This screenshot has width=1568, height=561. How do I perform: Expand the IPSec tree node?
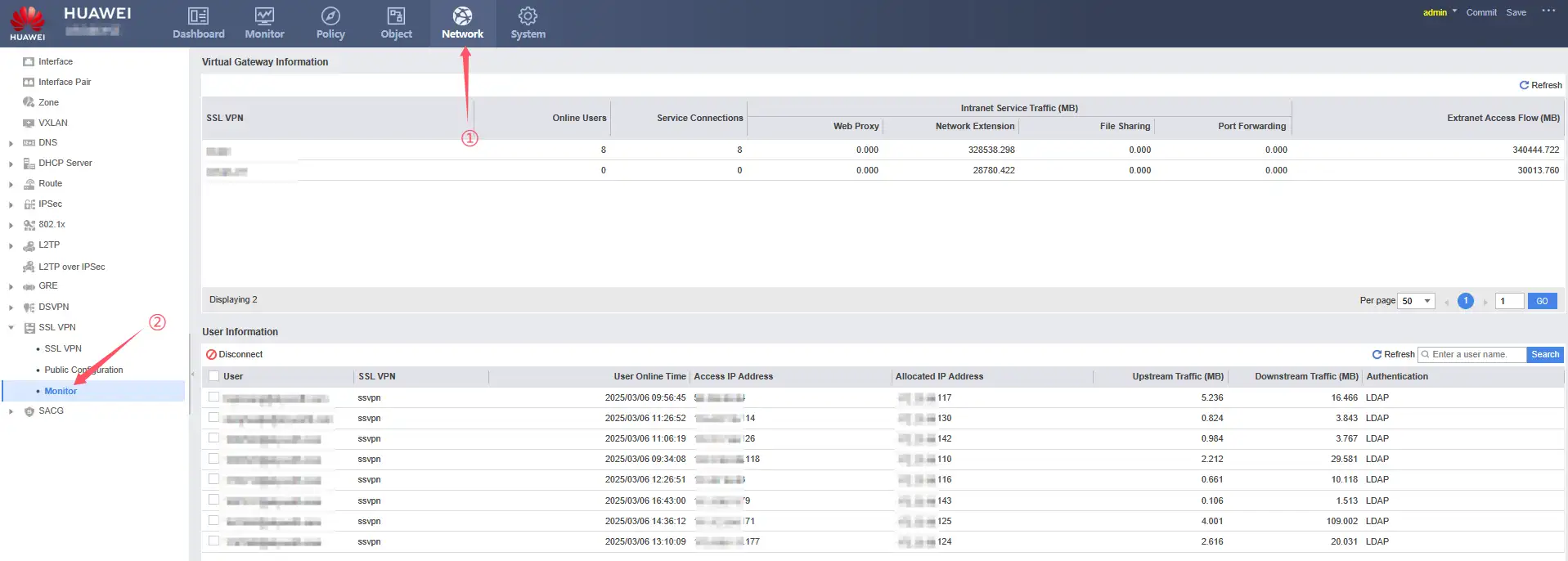[11, 204]
